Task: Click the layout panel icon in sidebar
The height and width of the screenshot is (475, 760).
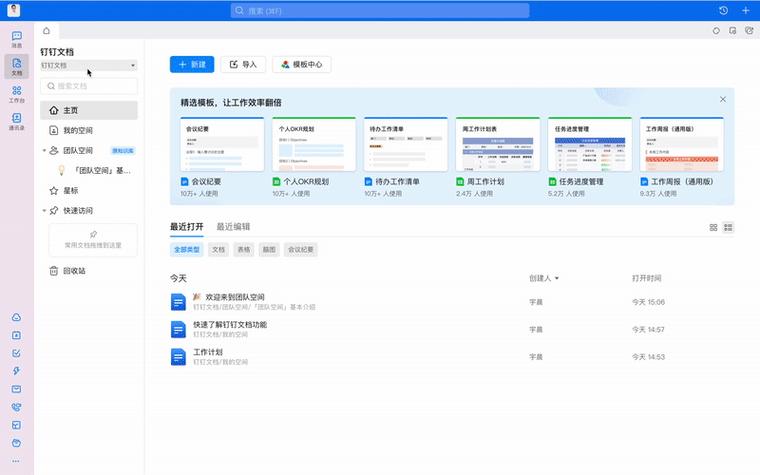Action: pyautogui.click(x=16, y=425)
